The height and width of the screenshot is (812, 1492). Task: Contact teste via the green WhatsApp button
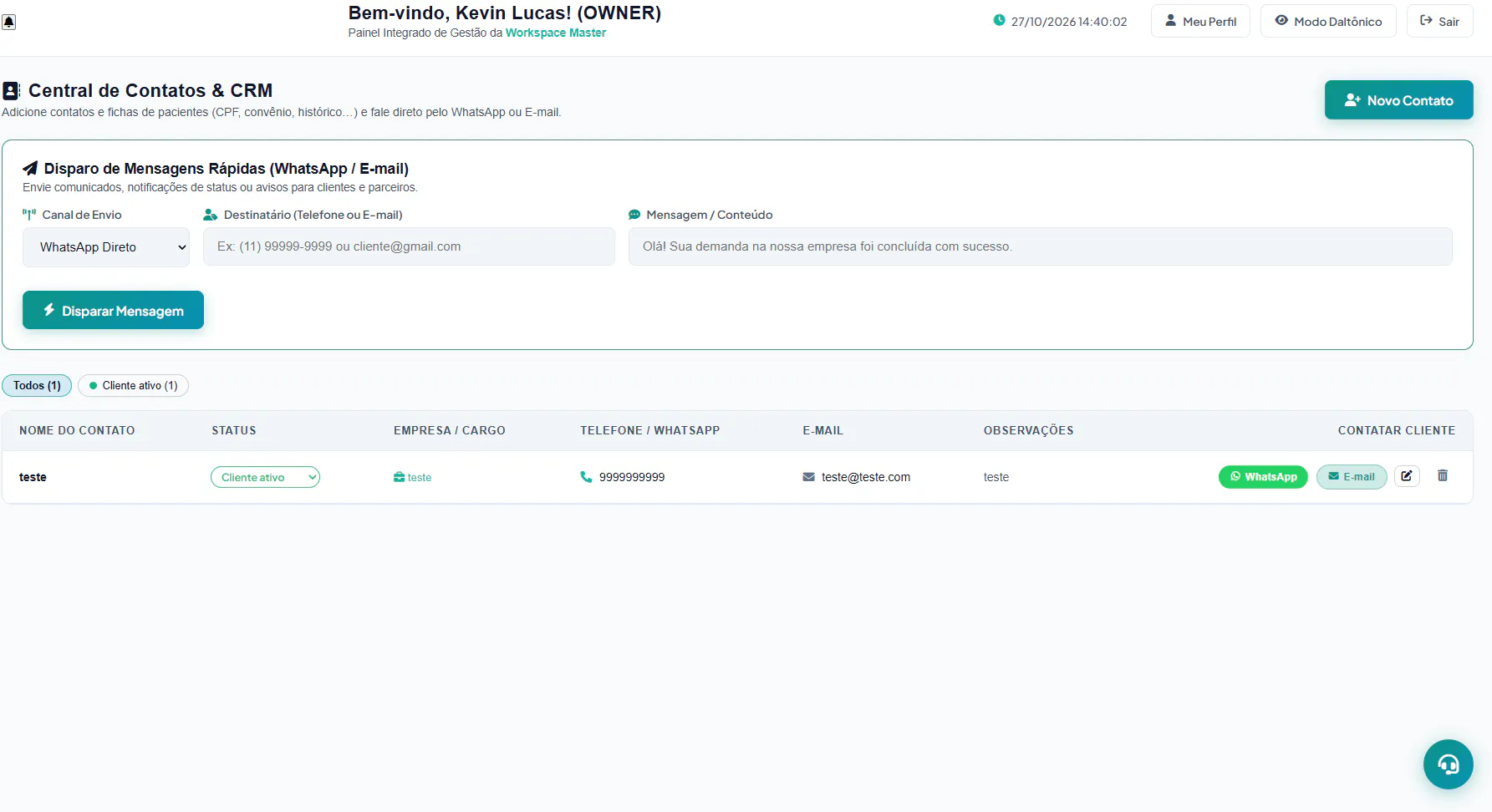point(1263,477)
